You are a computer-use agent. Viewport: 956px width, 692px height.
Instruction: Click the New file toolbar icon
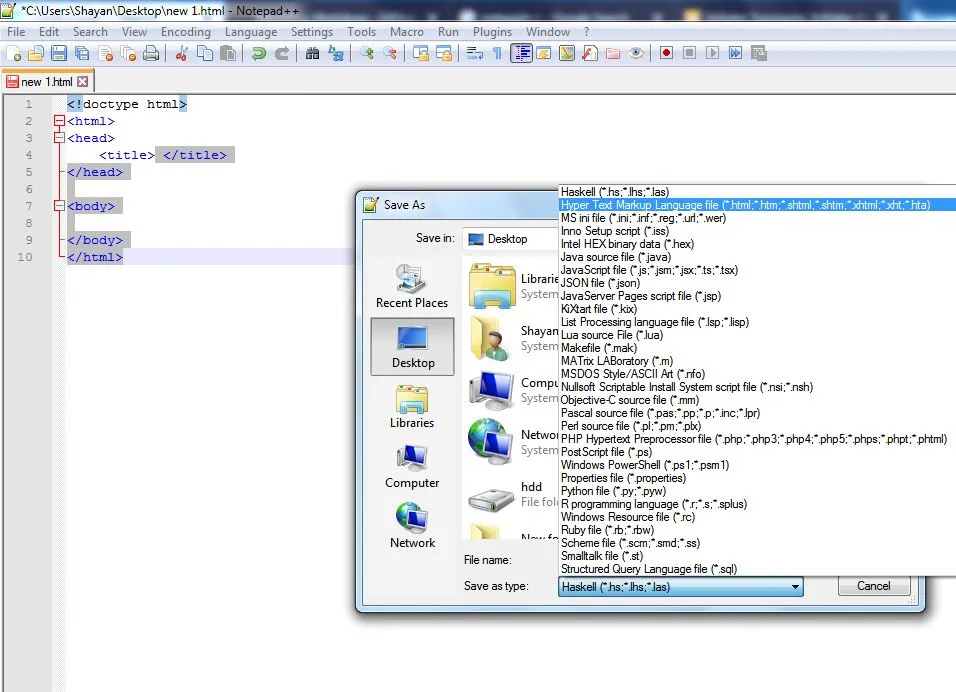pyautogui.click(x=14, y=54)
